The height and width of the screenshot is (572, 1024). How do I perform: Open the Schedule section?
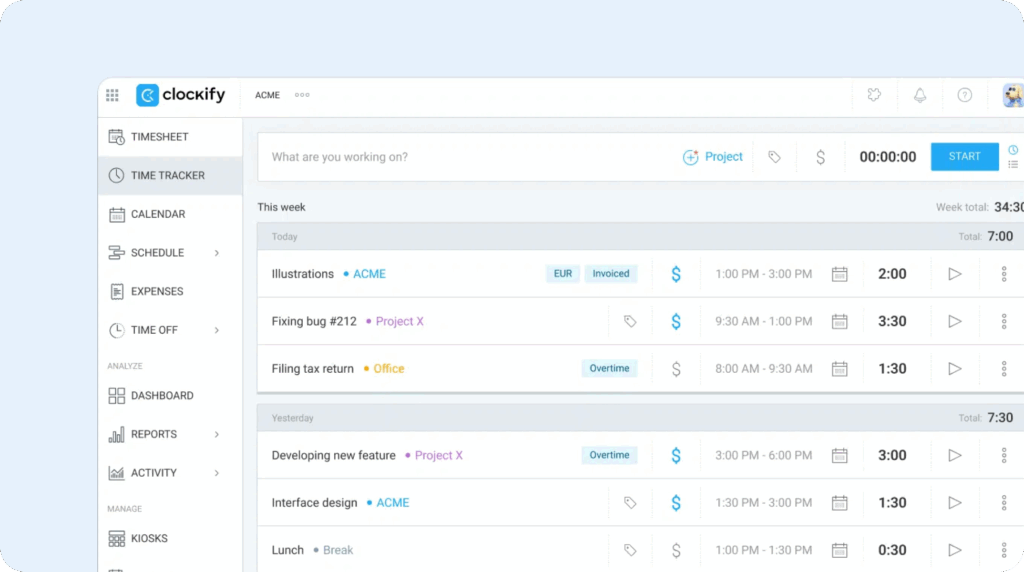(x=157, y=253)
